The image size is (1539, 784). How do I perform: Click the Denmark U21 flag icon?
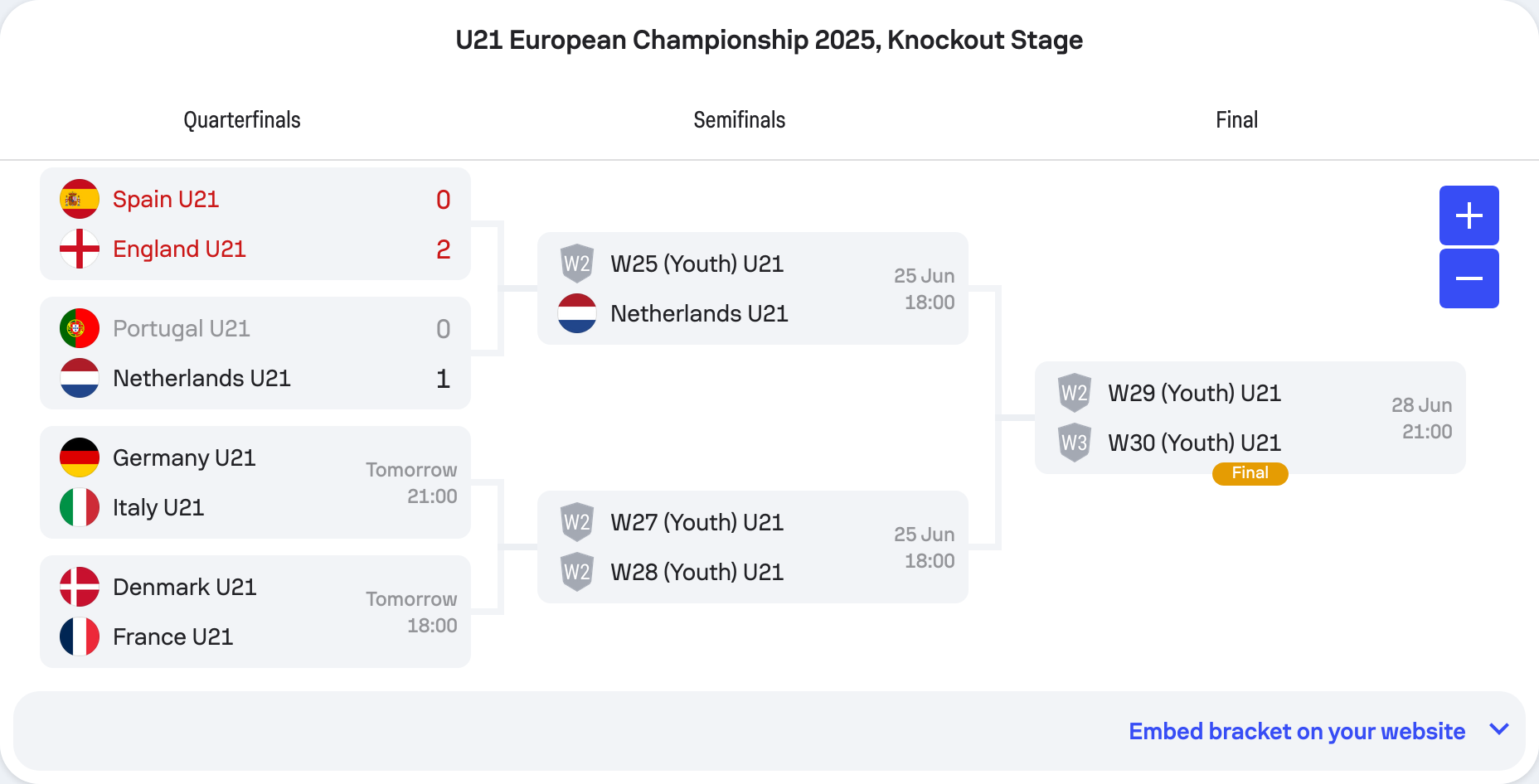point(80,587)
